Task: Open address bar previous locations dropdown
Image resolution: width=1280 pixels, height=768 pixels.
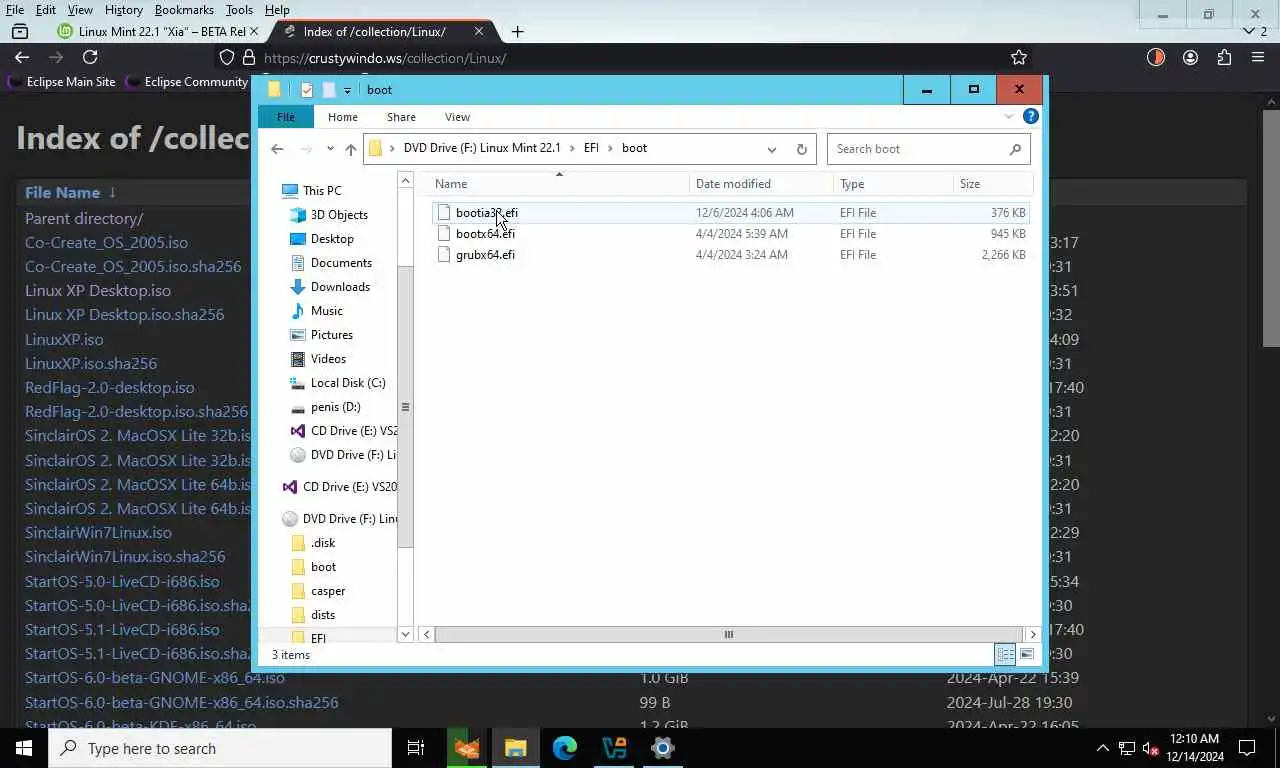Action: pos(771,149)
